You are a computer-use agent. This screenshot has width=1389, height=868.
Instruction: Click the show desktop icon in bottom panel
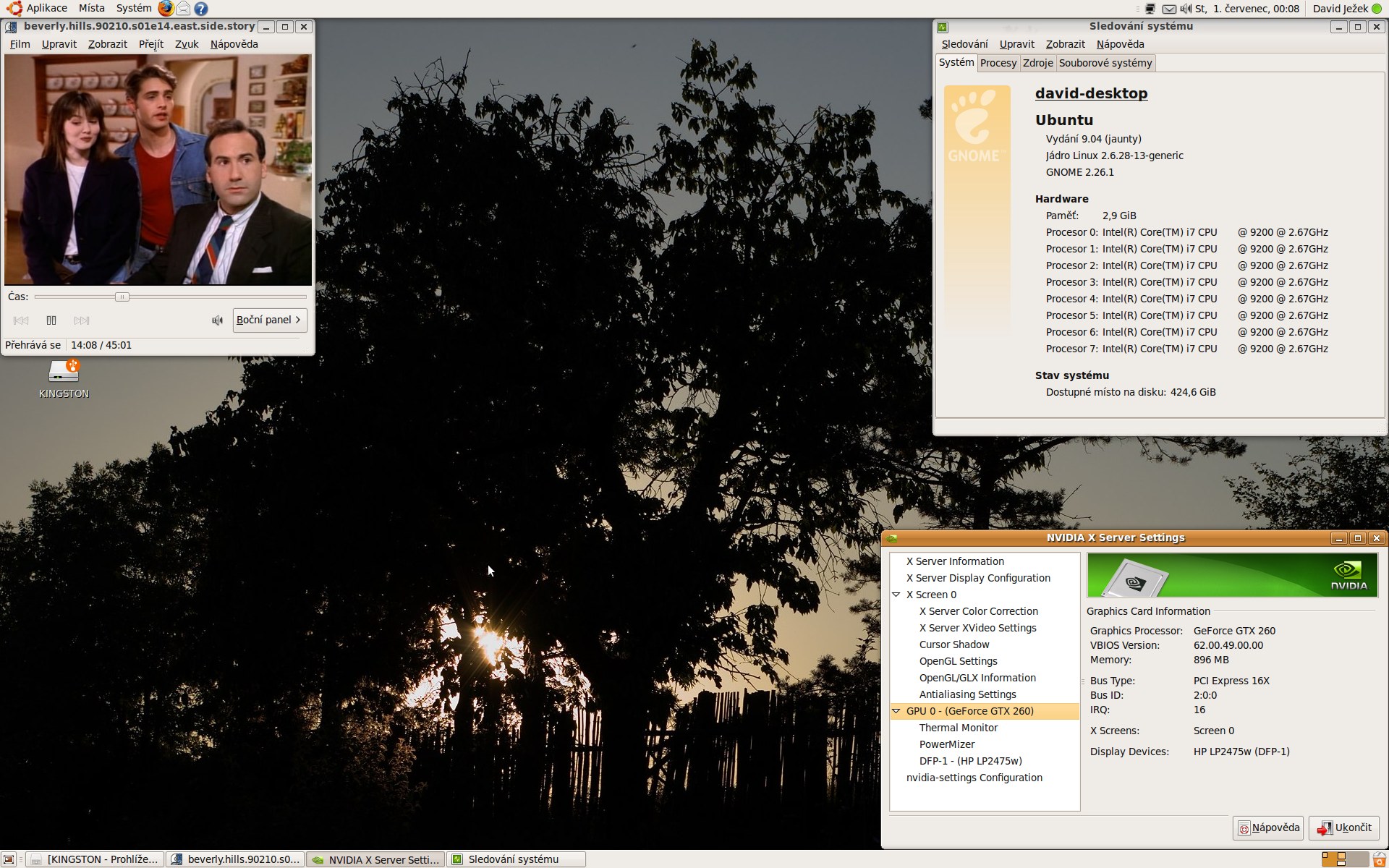9,859
